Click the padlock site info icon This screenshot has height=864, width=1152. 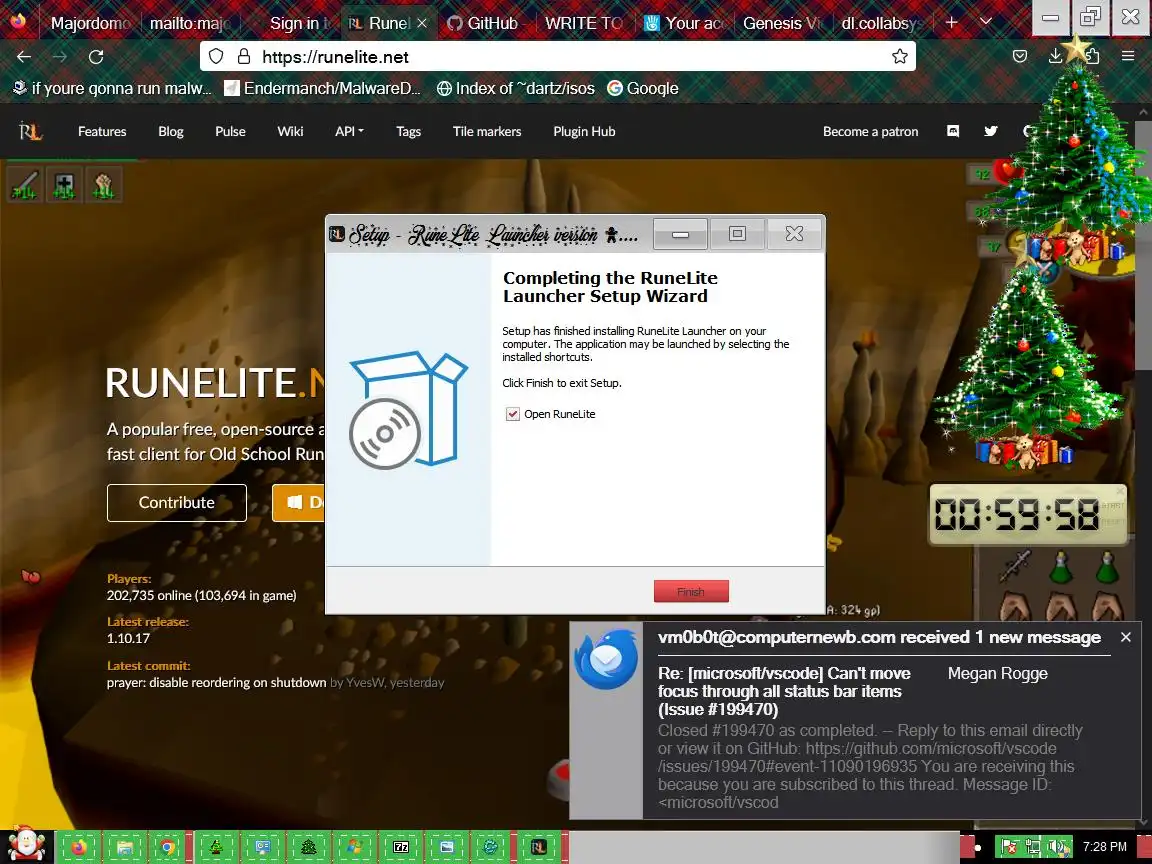tap(244, 57)
